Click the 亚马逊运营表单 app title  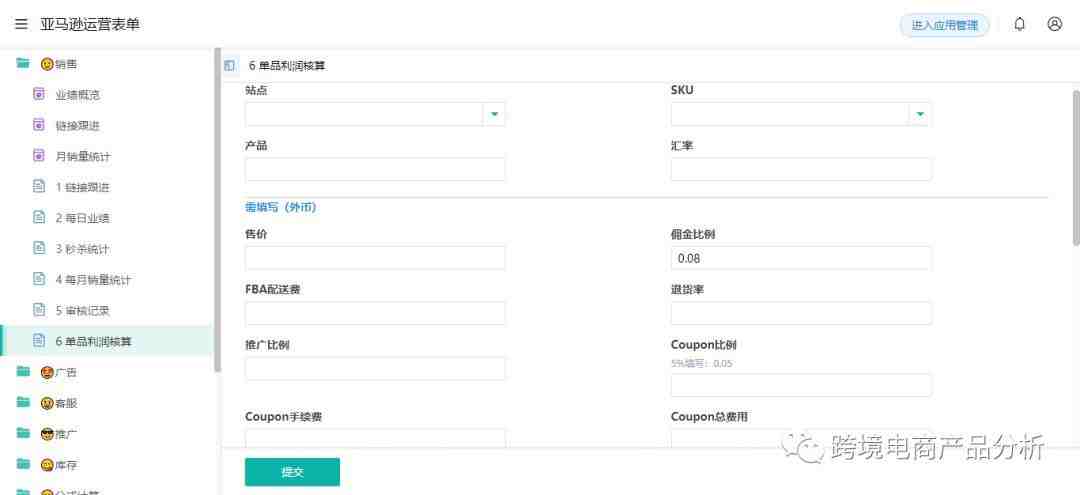pyautogui.click(x=90, y=24)
